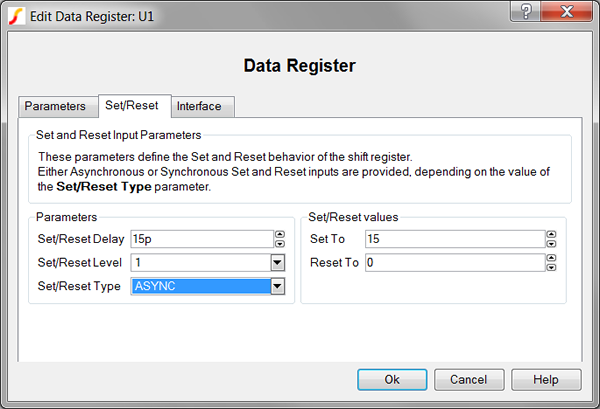Decrease Set/Reset Delay with down arrow

pos(278,243)
